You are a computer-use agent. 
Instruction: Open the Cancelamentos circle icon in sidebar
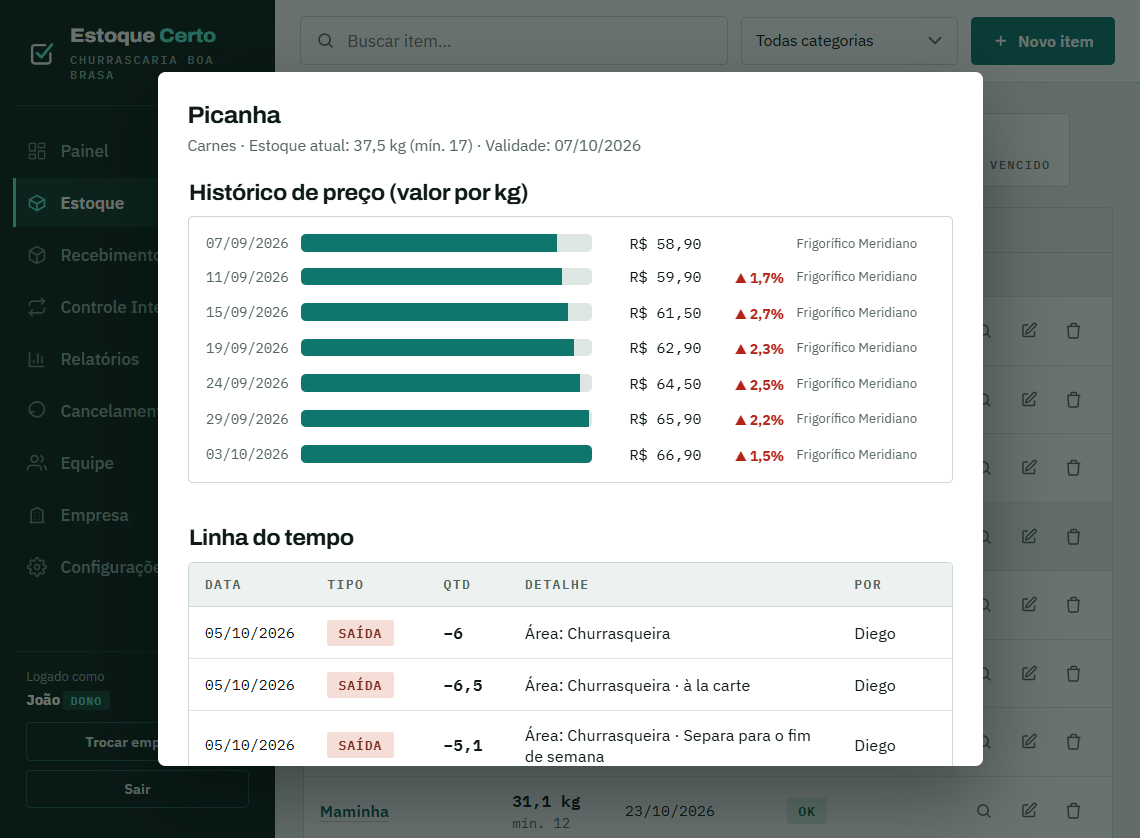point(37,411)
